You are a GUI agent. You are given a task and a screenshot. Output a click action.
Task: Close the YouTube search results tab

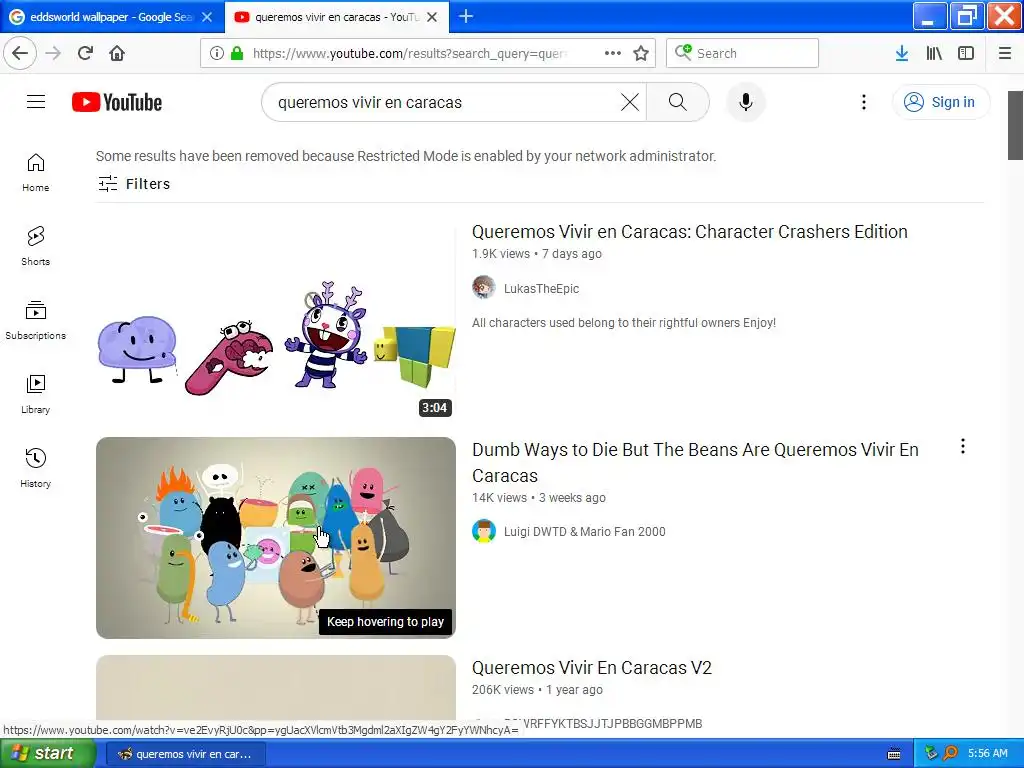(432, 17)
